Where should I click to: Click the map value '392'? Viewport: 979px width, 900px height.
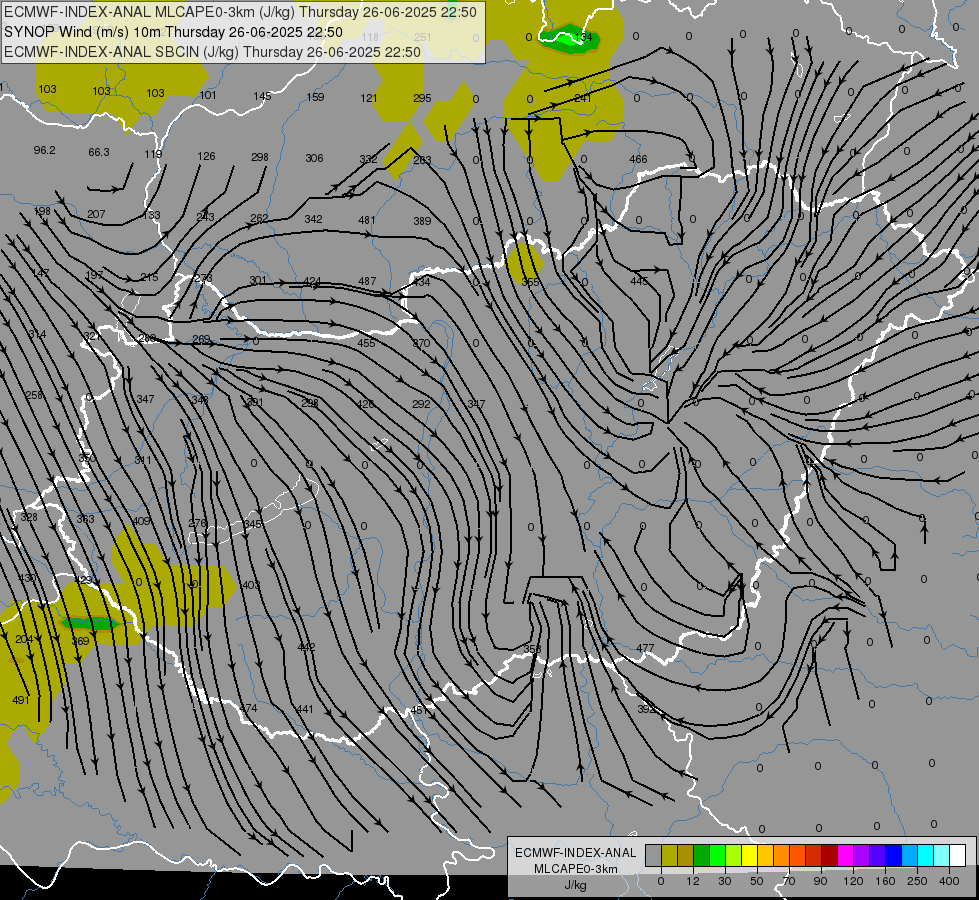[646, 710]
